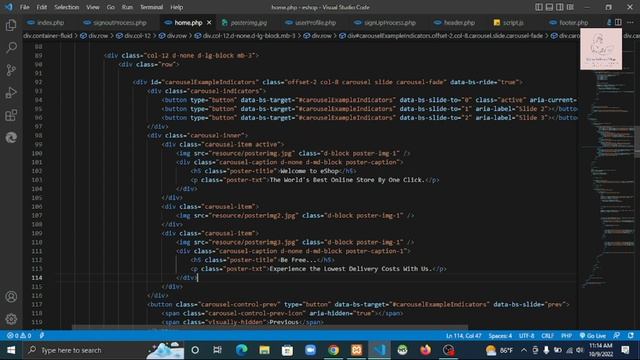Open the Manage gear in activity bar
Viewport: 640px width, 360px height.
click(x=11, y=319)
